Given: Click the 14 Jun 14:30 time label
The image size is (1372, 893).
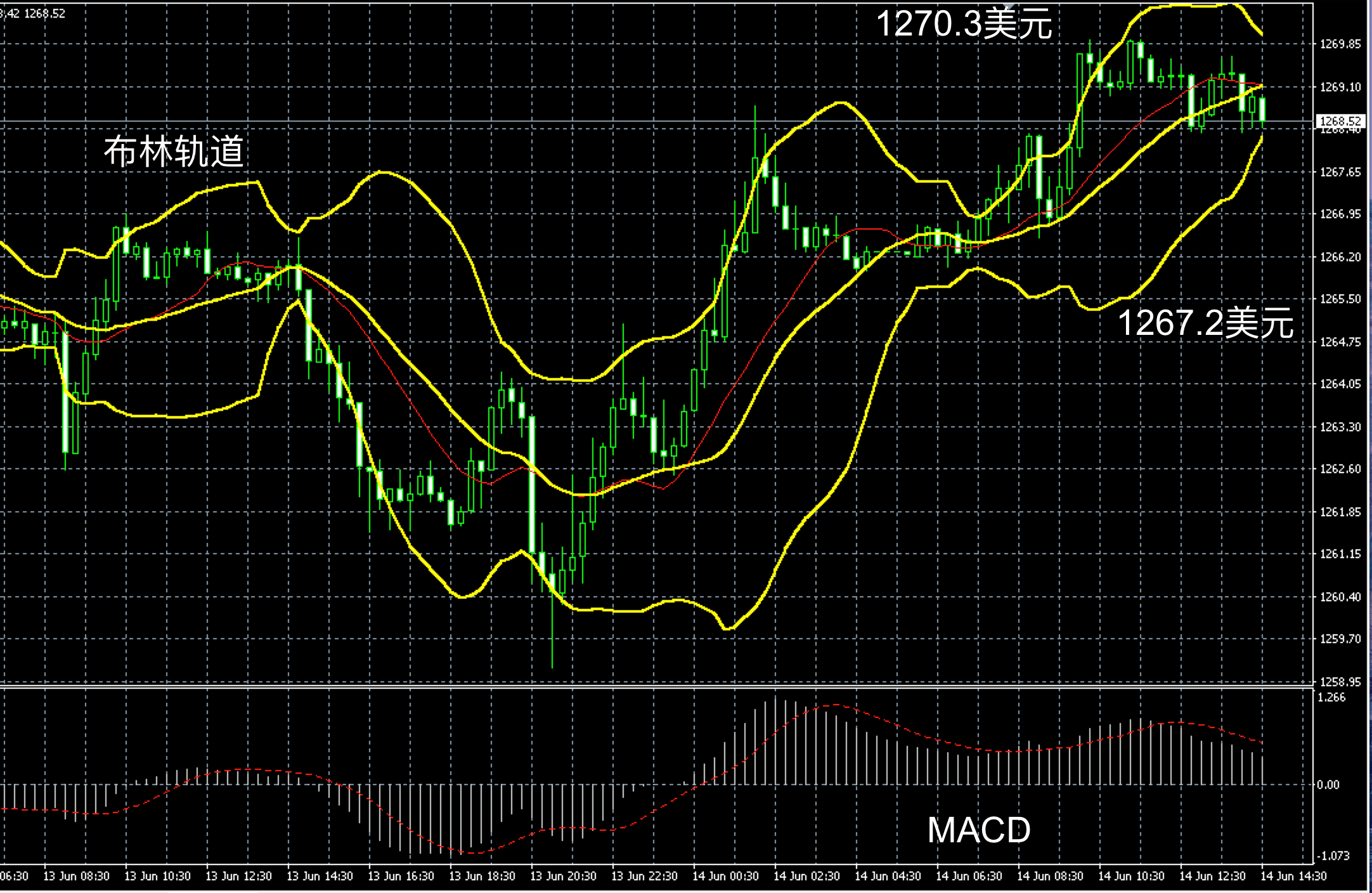Looking at the screenshot, I should click(x=1293, y=876).
